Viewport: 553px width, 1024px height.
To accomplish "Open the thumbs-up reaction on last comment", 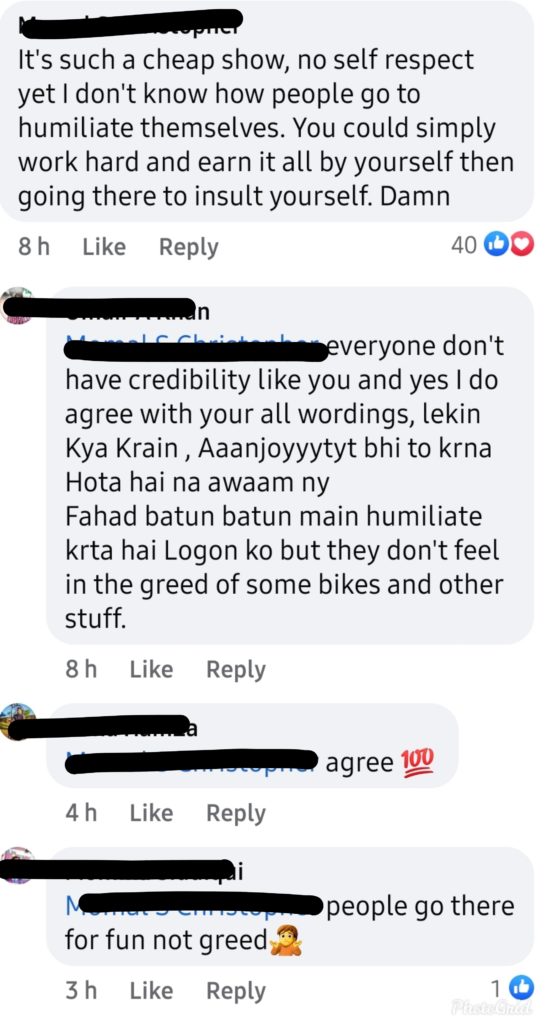I will (x=522, y=988).
